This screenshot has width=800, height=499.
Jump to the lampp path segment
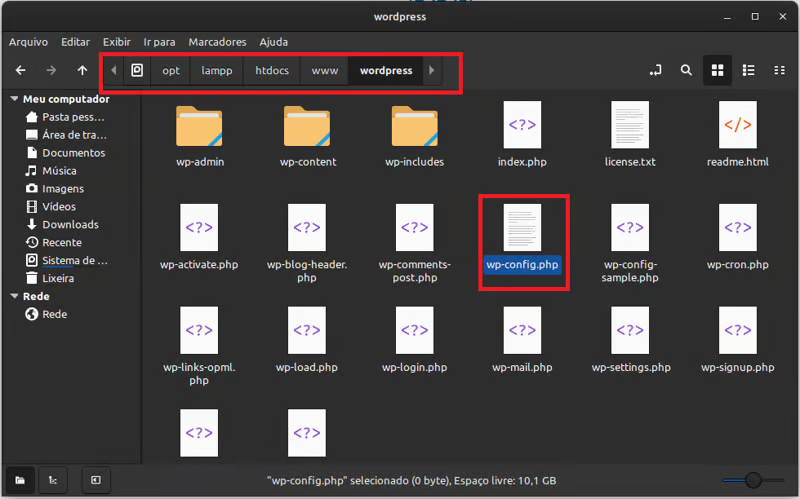point(217,70)
